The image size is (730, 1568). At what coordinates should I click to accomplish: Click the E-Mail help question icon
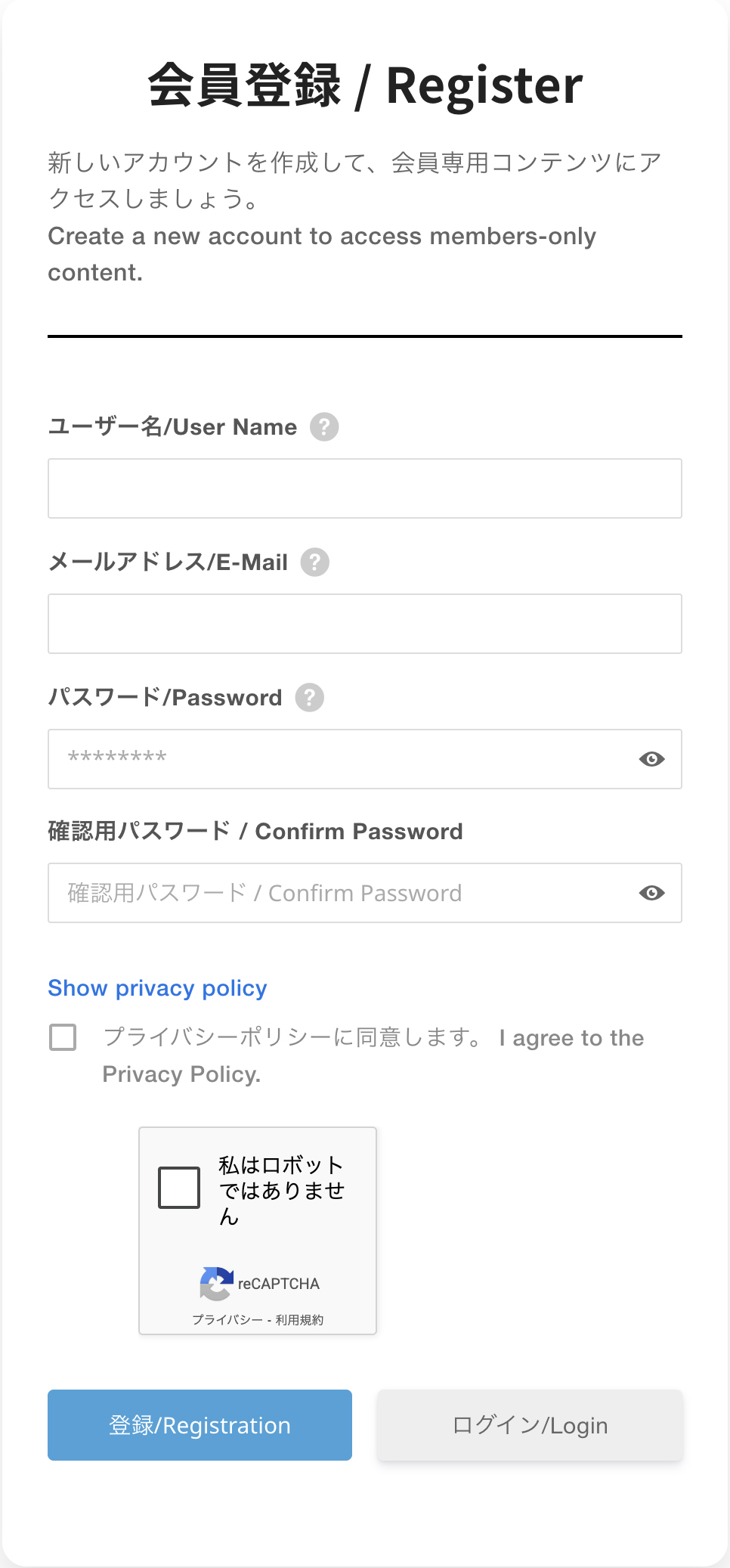[315, 562]
